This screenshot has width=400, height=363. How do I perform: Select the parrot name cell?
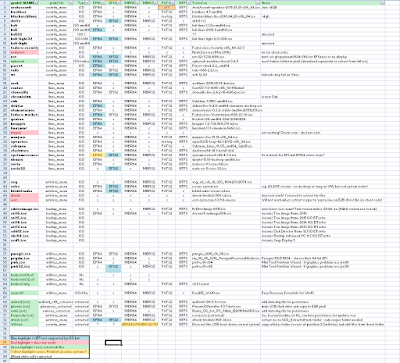pos(24,66)
